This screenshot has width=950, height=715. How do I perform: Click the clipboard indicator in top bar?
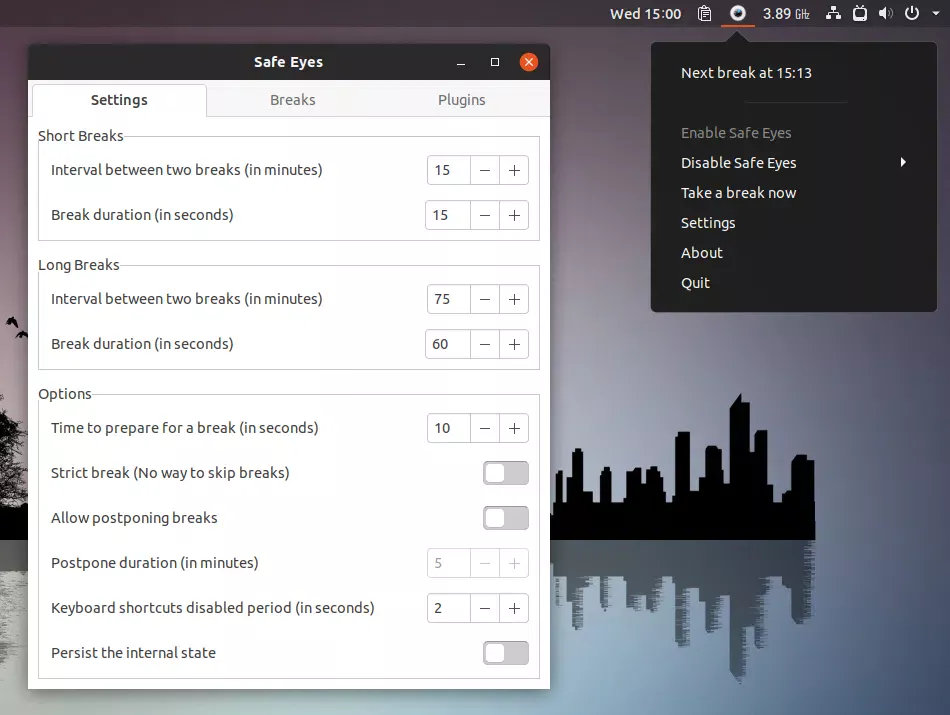click(x=705, y=14)
